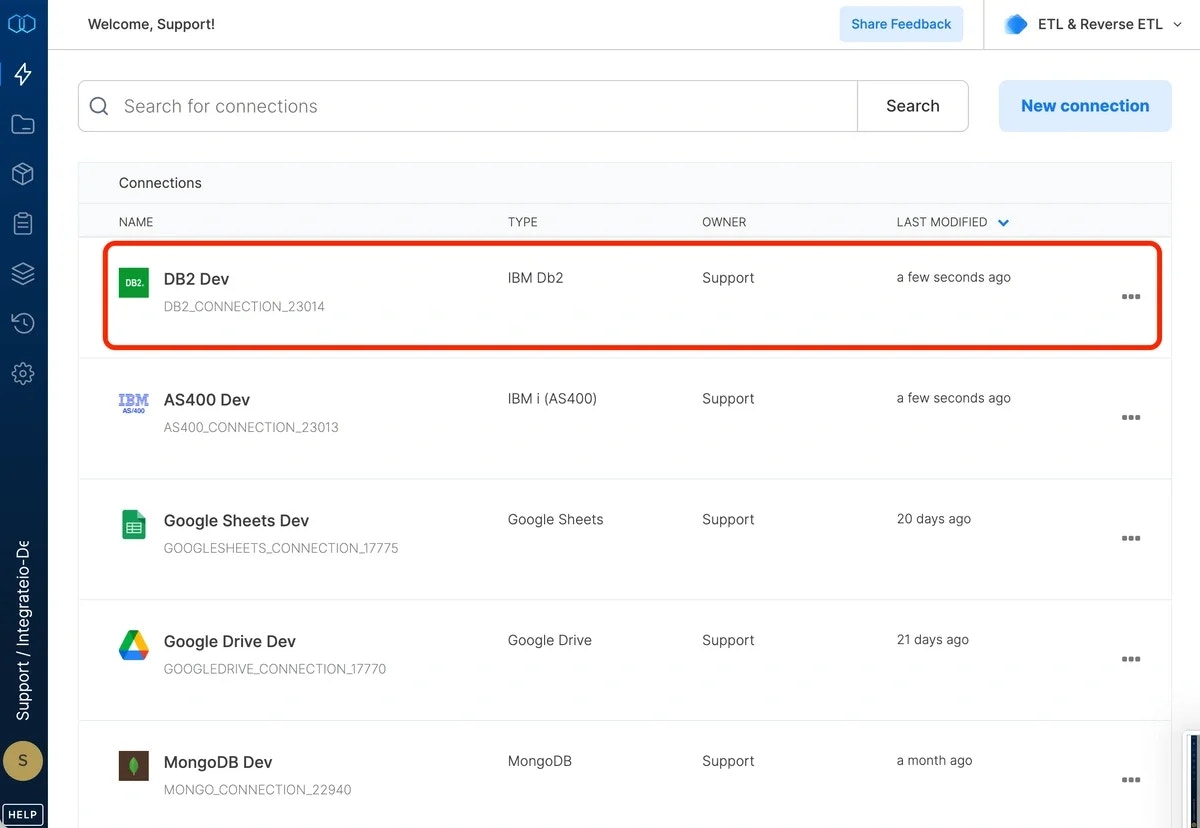Screen dimensions: 1200x828
Task: Open the Support avatar badge at bottom left
Action: (x=23, y=760)
